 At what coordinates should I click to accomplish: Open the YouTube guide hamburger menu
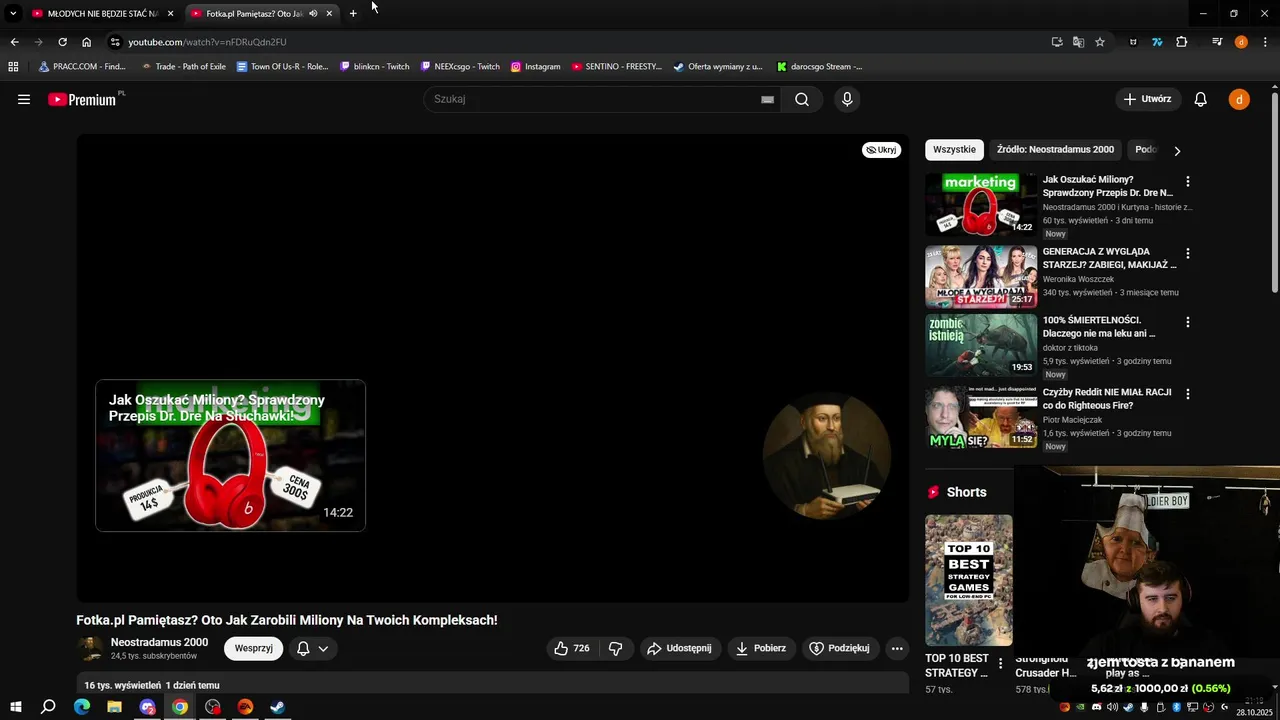(x=24, y=99)
